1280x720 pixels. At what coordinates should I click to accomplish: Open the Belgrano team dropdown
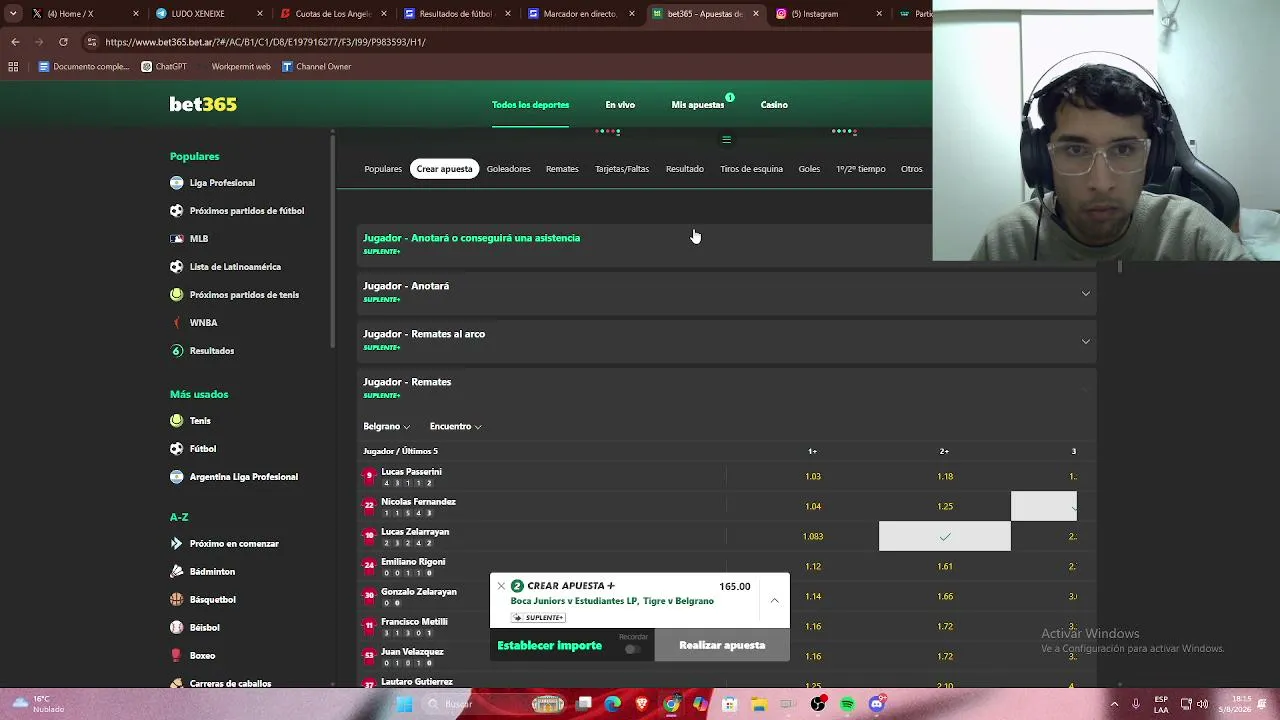coord(387,426)
